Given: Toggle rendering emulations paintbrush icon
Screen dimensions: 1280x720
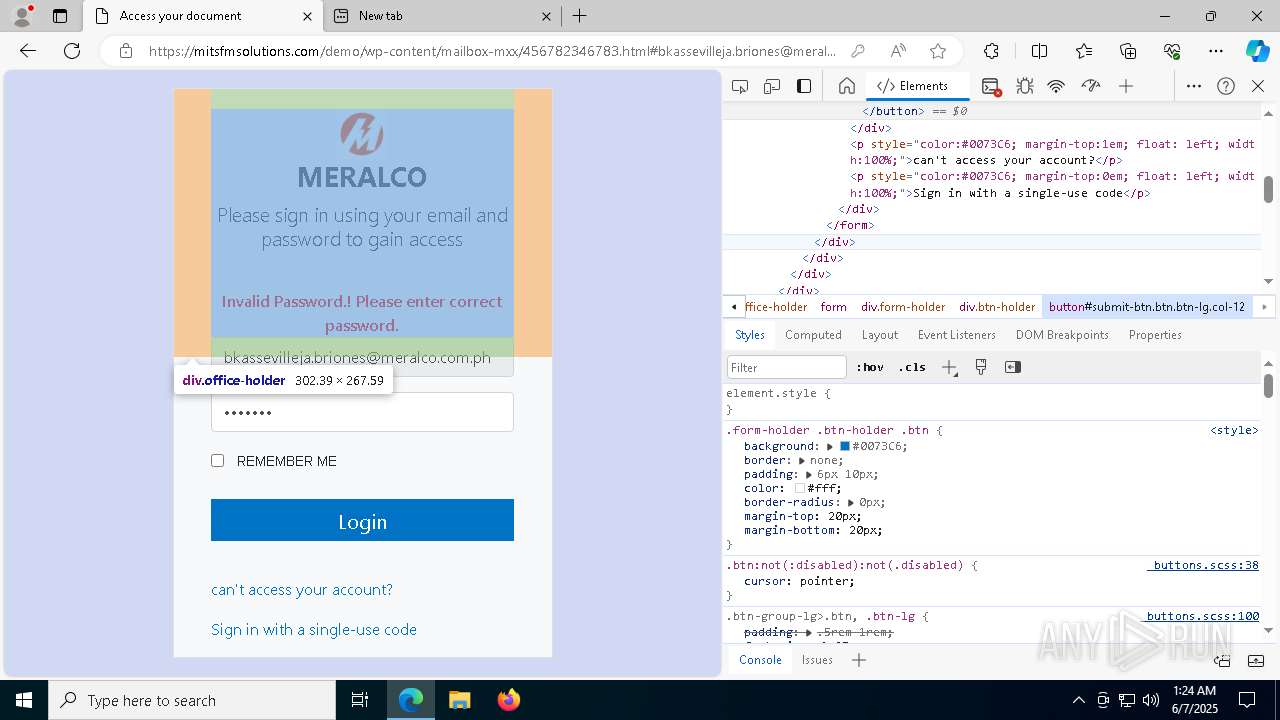Looking at the screenshot, I should click(981, 367).
